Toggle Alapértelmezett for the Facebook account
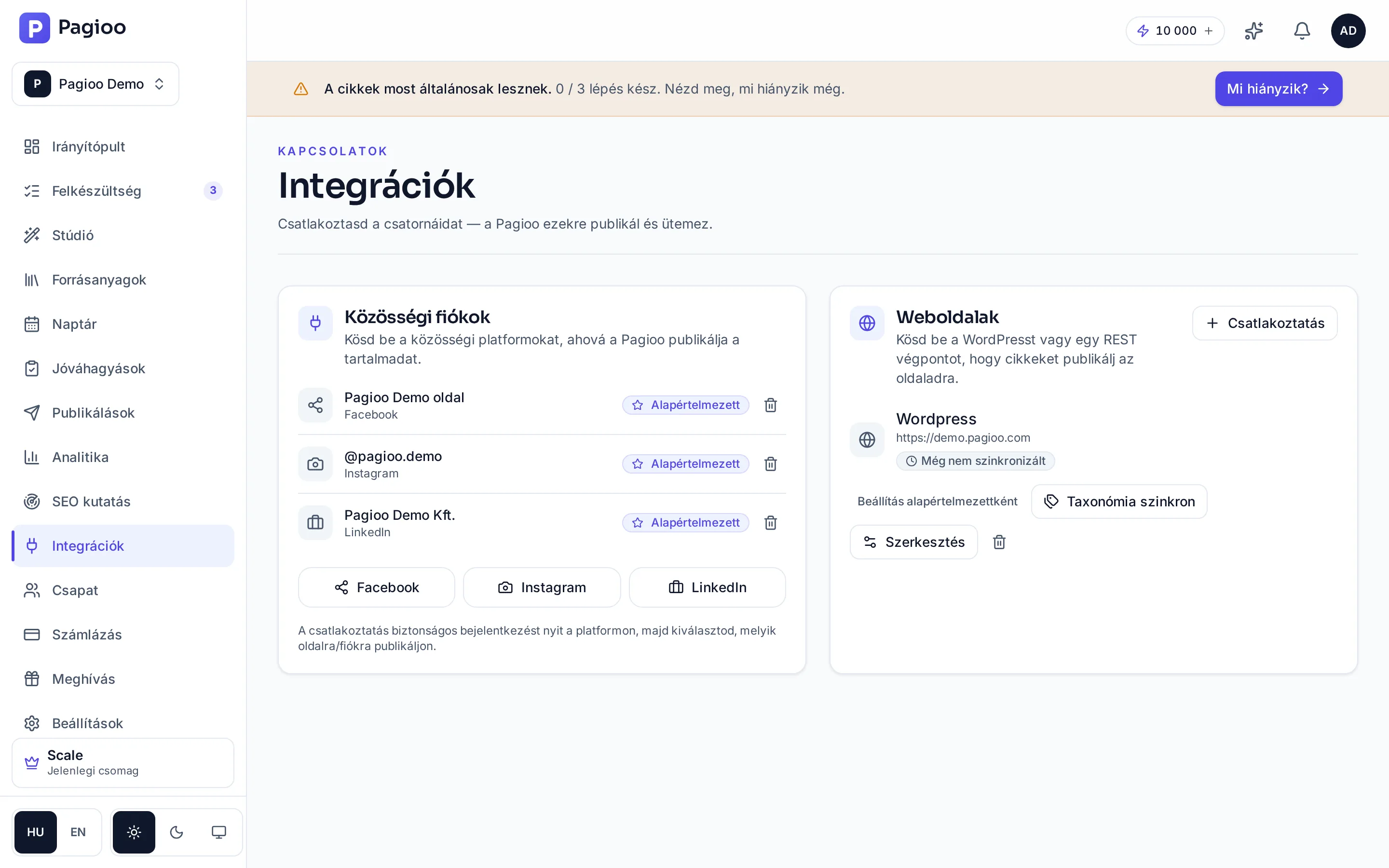Viewport: 1389px width, 868px height. pyautogui.click(x=685, y=405)
